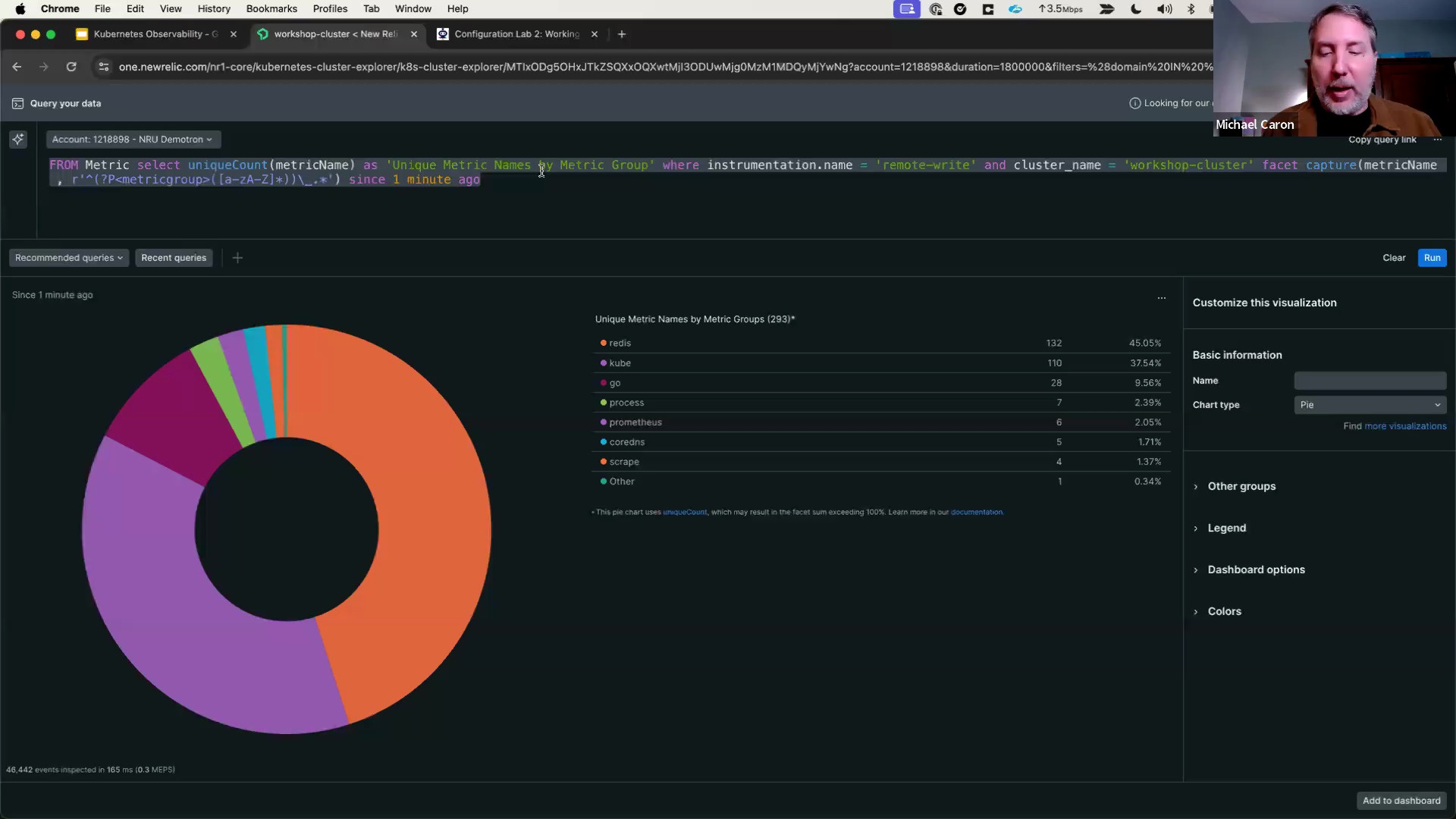Click the Since 1 minute ago label
Viewport: 1456px width, 819px height.
tap(52, 295)
